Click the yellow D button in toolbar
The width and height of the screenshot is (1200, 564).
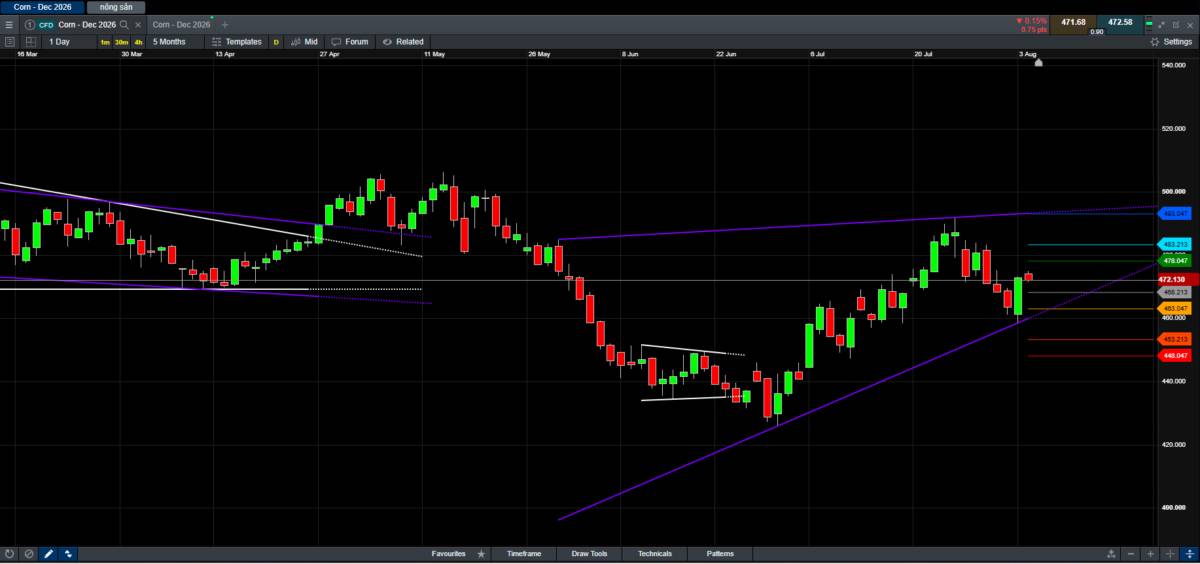click(276, 42)
